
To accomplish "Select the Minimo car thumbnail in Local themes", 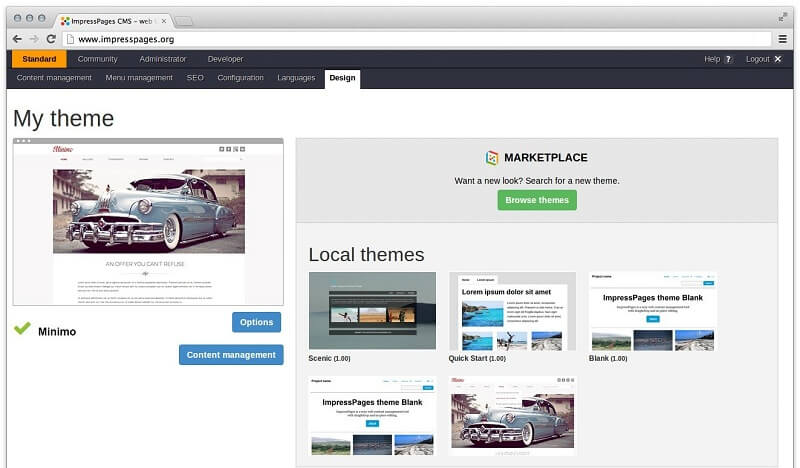I will tap(512, 416).
